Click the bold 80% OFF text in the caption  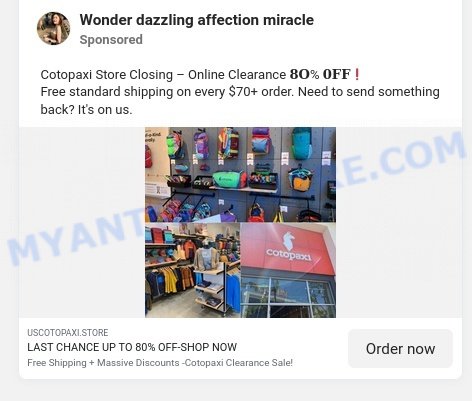tap(320, 74)
